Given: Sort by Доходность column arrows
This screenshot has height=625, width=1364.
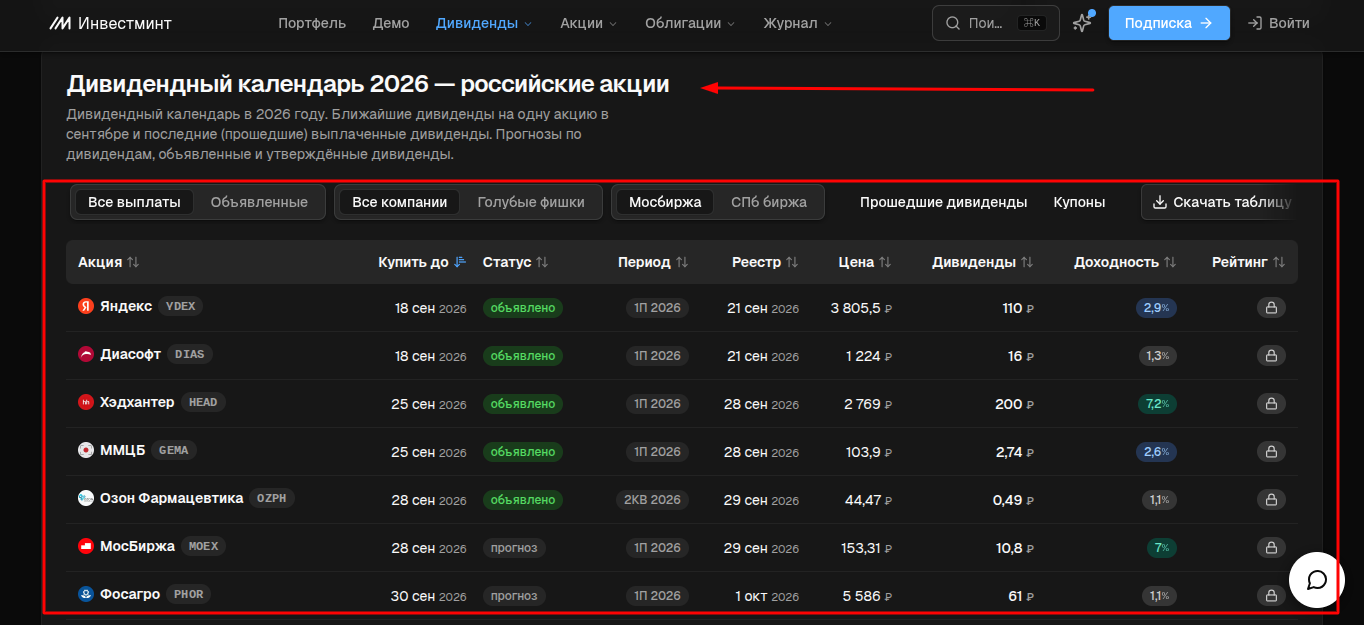Looking at the screenshot, I should pos(1170,262).
